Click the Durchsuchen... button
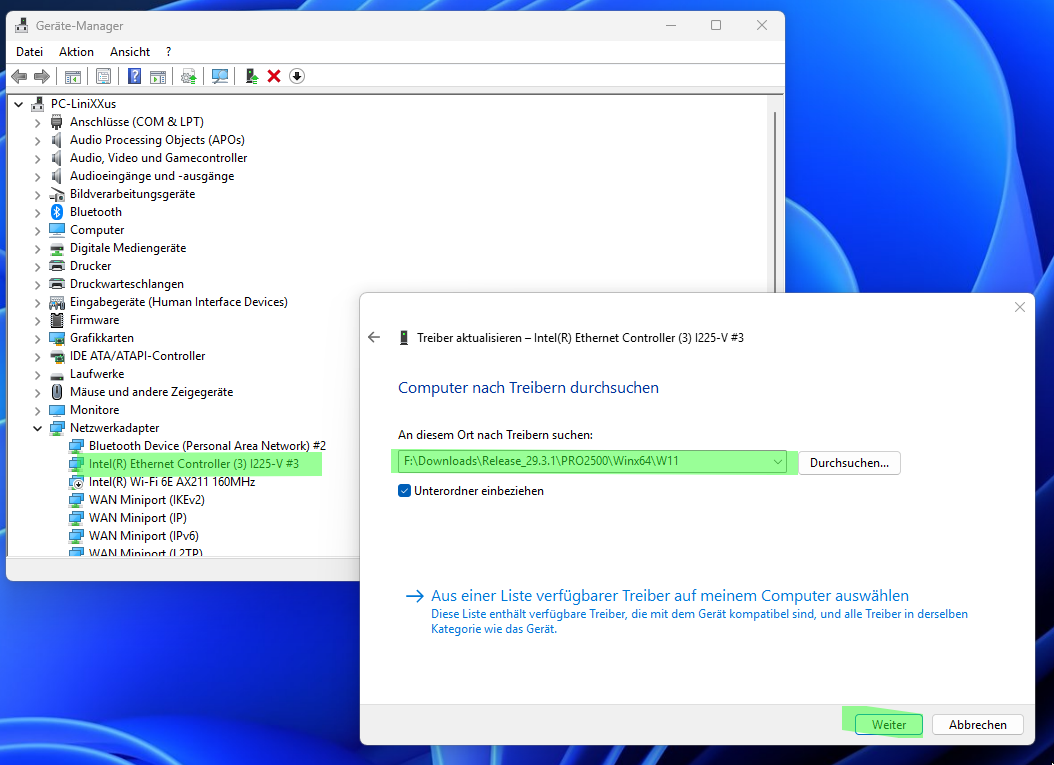 click(849, 462)
